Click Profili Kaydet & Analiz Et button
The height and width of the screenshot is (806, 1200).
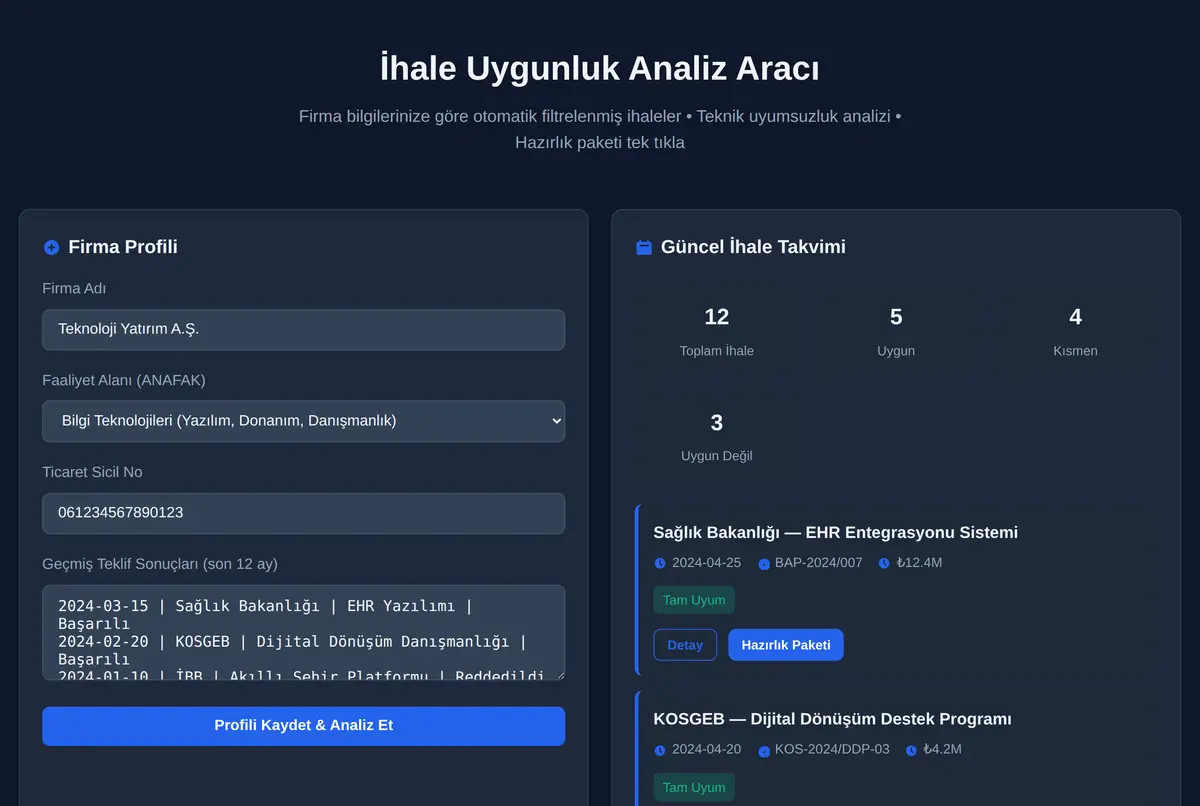point(303,726)
